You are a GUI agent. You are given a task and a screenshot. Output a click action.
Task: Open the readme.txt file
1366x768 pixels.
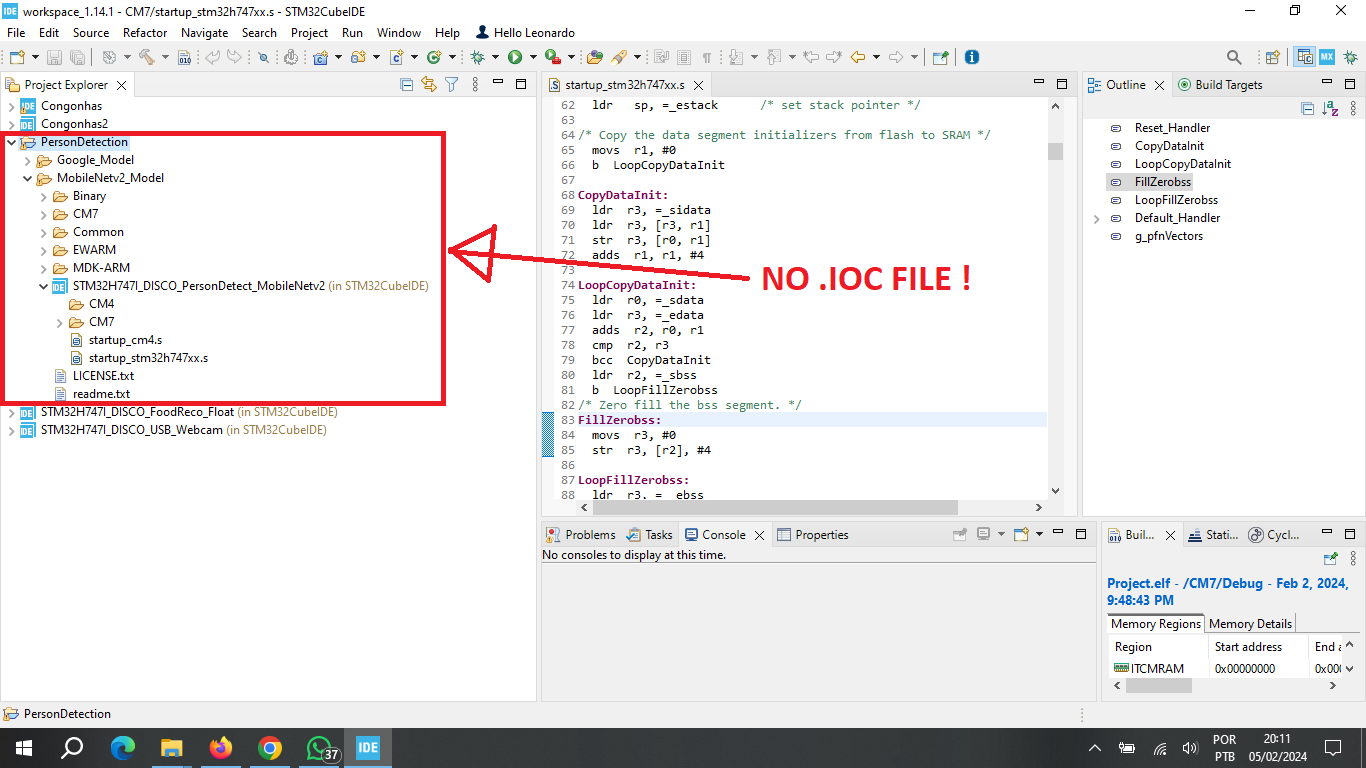tap(100, 393)
